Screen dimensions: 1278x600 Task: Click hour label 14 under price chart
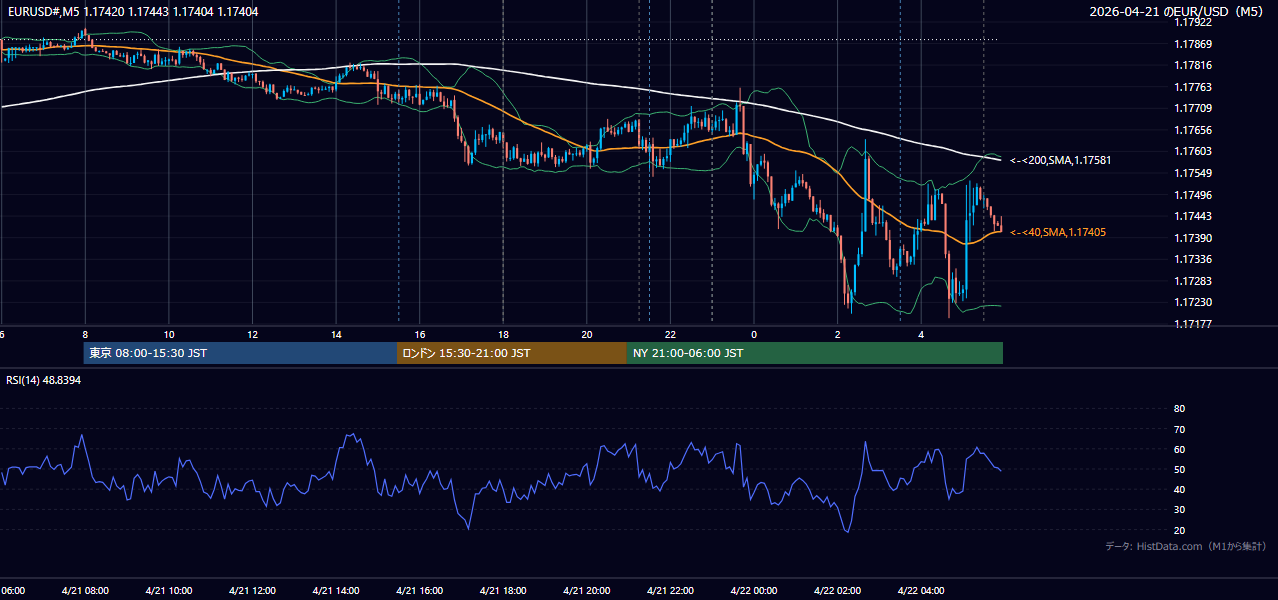tap(336, 334)
